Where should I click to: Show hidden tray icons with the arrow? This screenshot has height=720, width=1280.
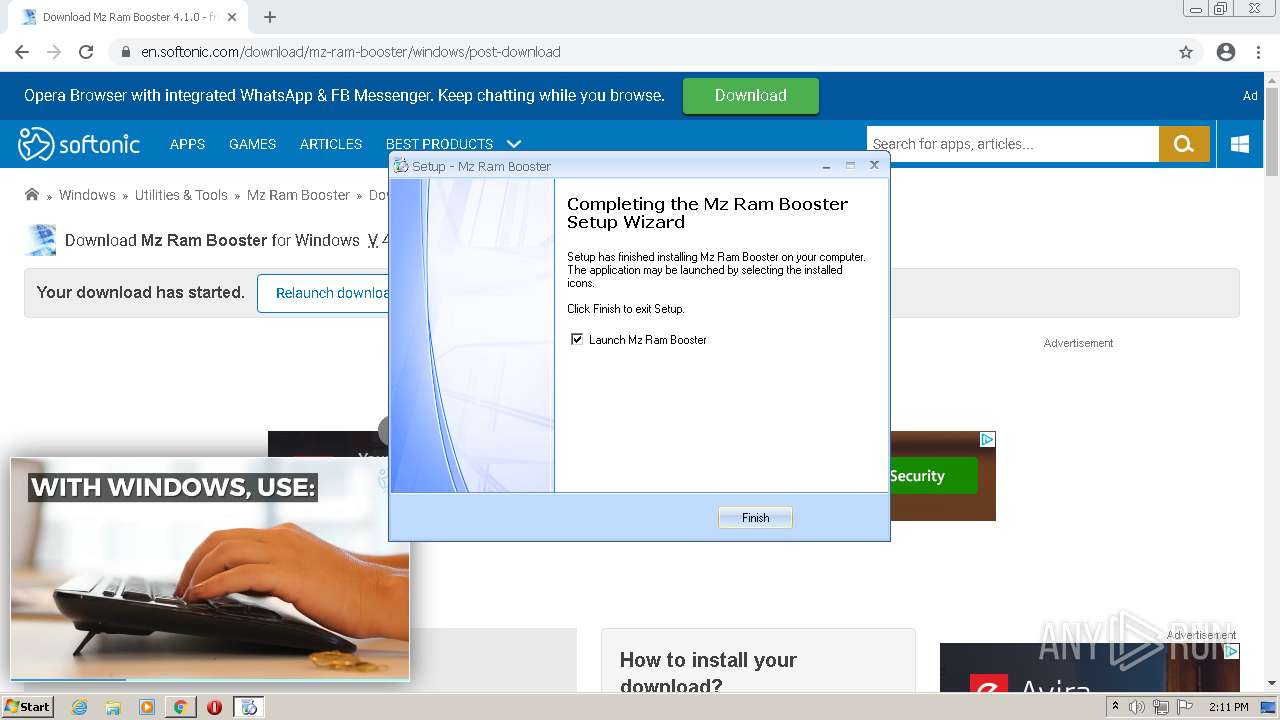1115,707
